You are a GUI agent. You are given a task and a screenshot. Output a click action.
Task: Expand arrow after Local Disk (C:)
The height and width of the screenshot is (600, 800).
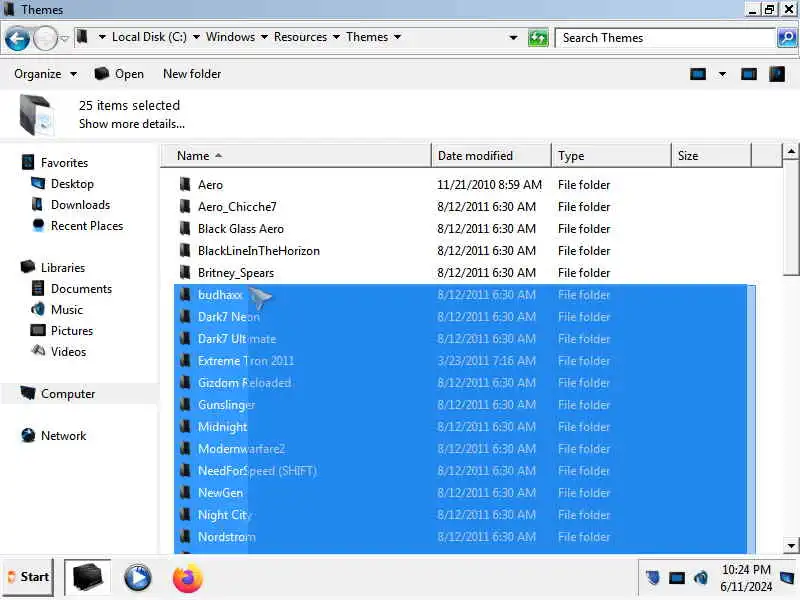coord(196,37)
